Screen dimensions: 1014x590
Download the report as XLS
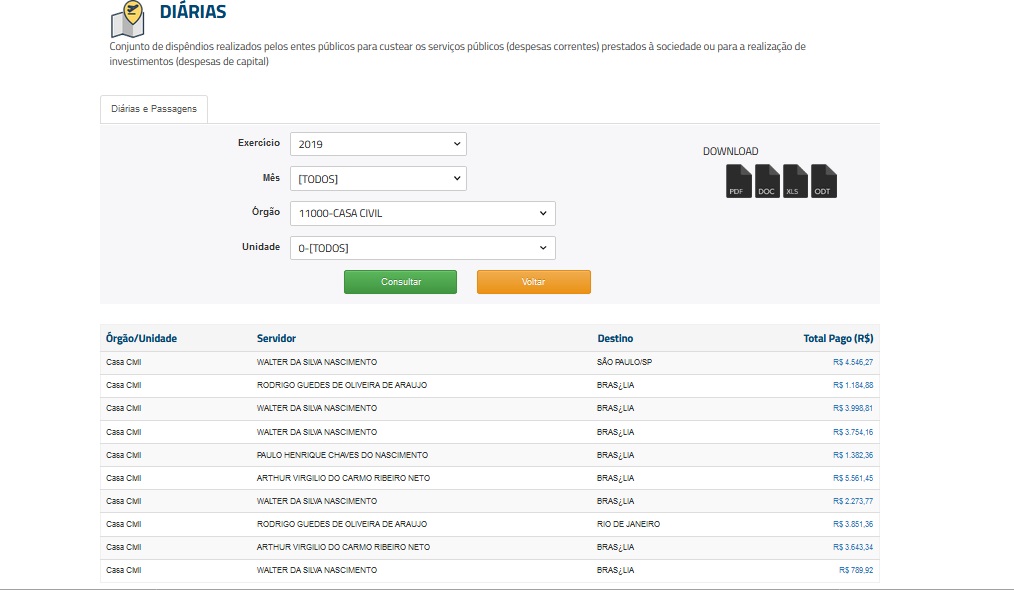[x=795, y=181]
